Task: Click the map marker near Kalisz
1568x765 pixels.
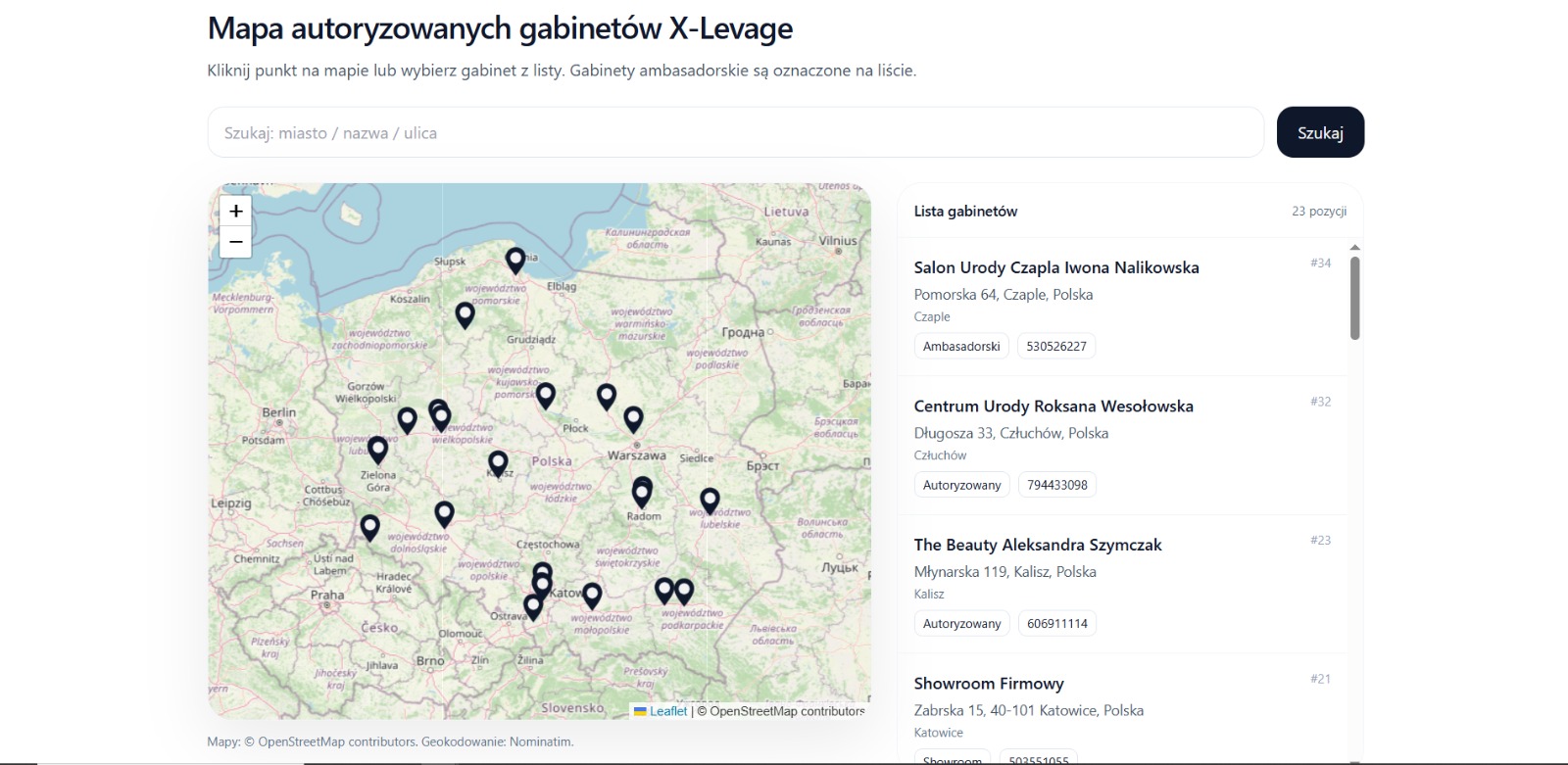Action: coord(498,462)
